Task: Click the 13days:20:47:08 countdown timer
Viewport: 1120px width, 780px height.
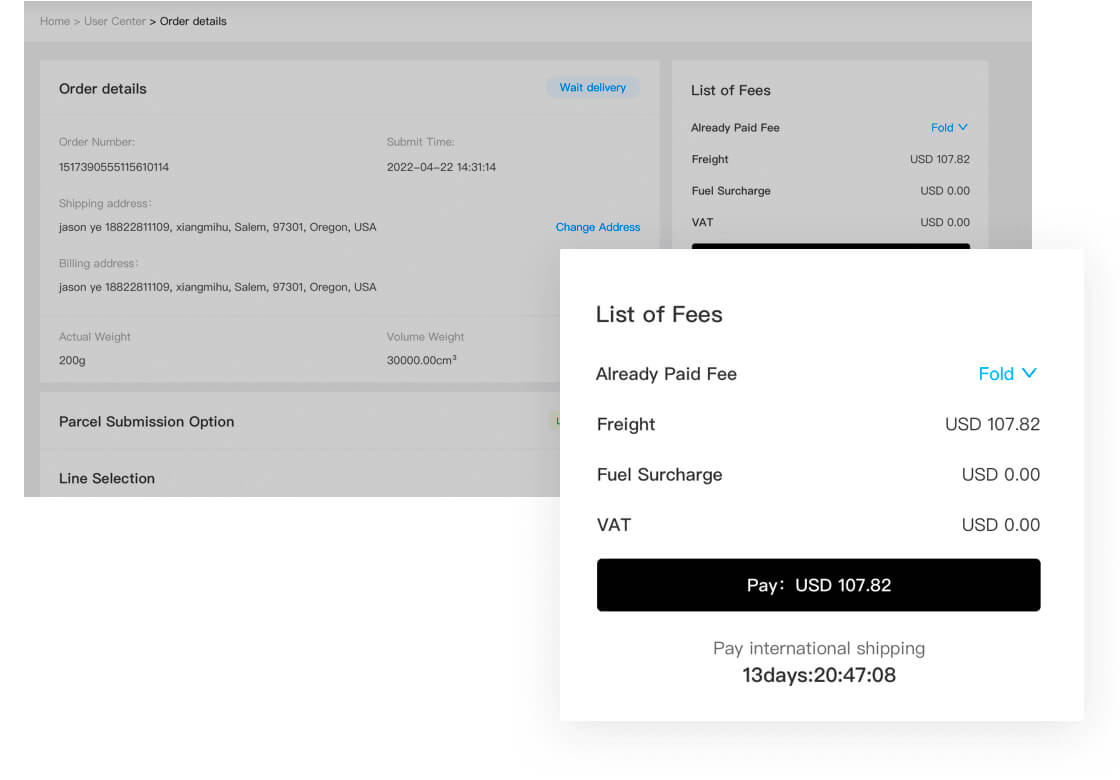Action: pos(818,675)
